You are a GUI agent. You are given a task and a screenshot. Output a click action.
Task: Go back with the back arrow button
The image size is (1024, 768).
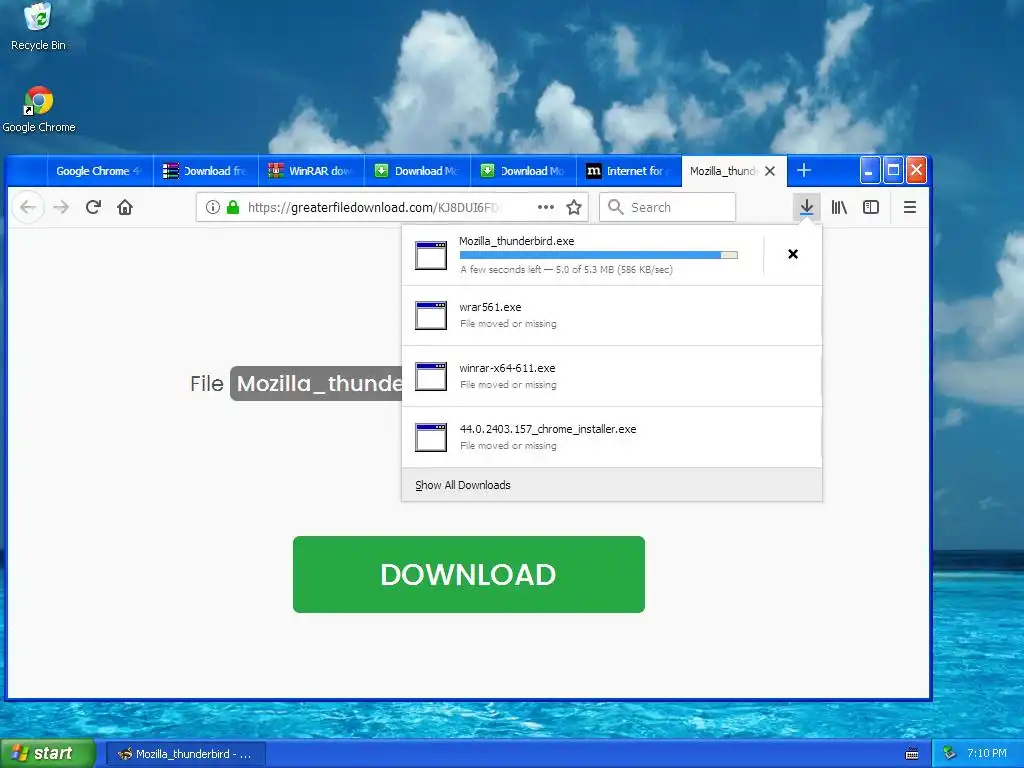(27, 208)
